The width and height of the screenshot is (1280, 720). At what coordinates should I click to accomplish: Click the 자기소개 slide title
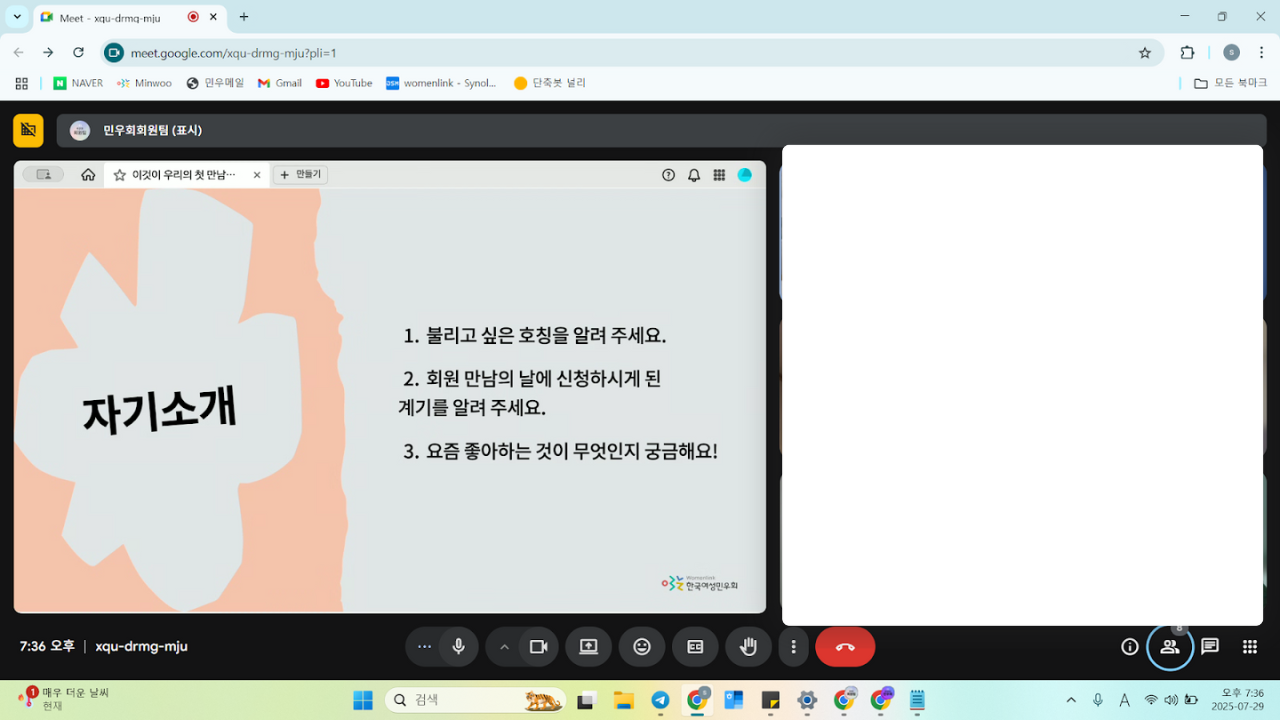tap(160, 410)
